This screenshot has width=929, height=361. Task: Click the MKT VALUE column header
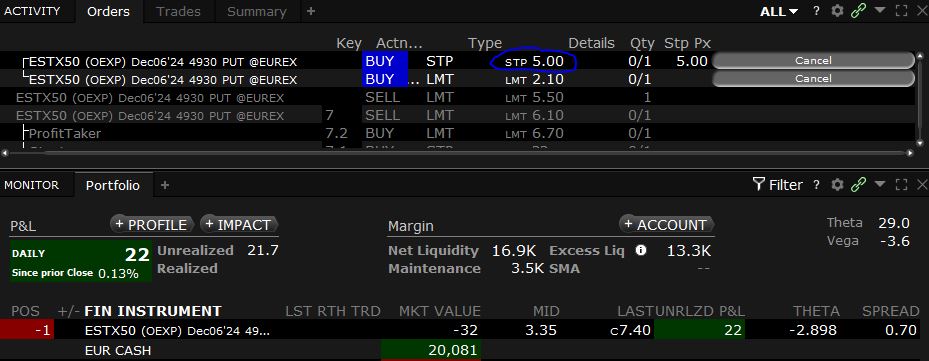(440, 311)
